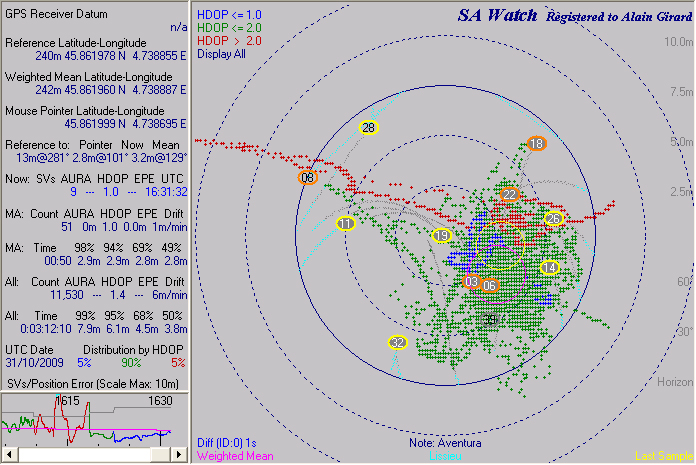The width and height of the screenshot is (696, 465).
Task: Click the left scroll arrow under error graph
Action: (9, 454)
